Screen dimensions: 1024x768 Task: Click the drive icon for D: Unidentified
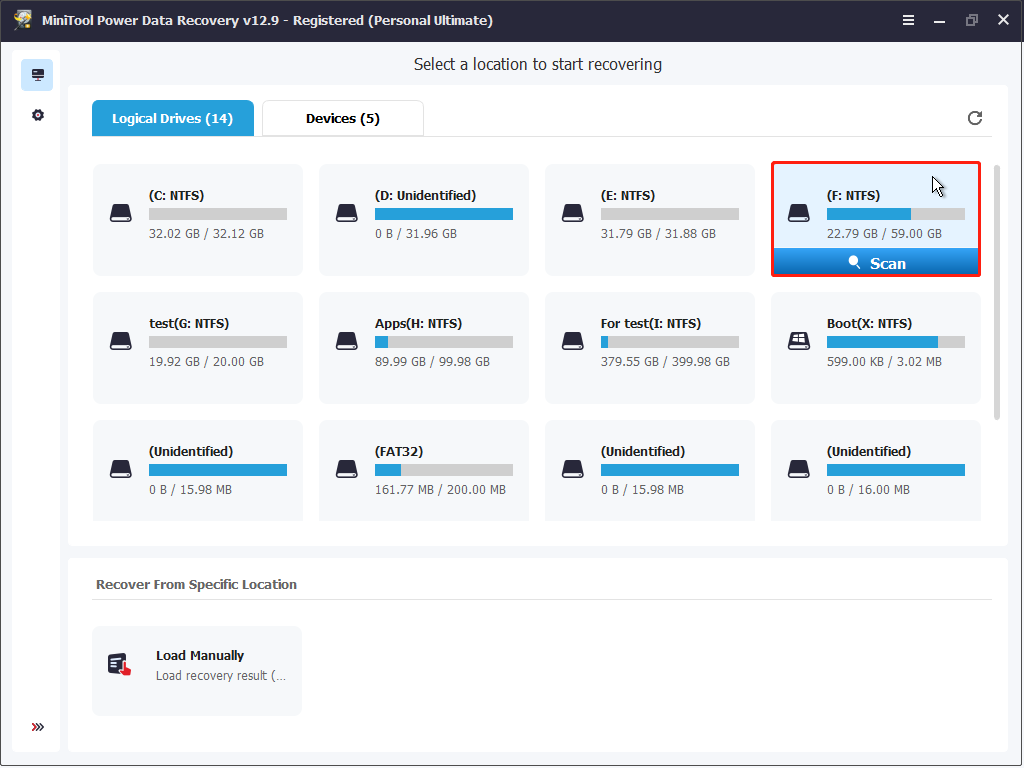click(x=347, y=213)
